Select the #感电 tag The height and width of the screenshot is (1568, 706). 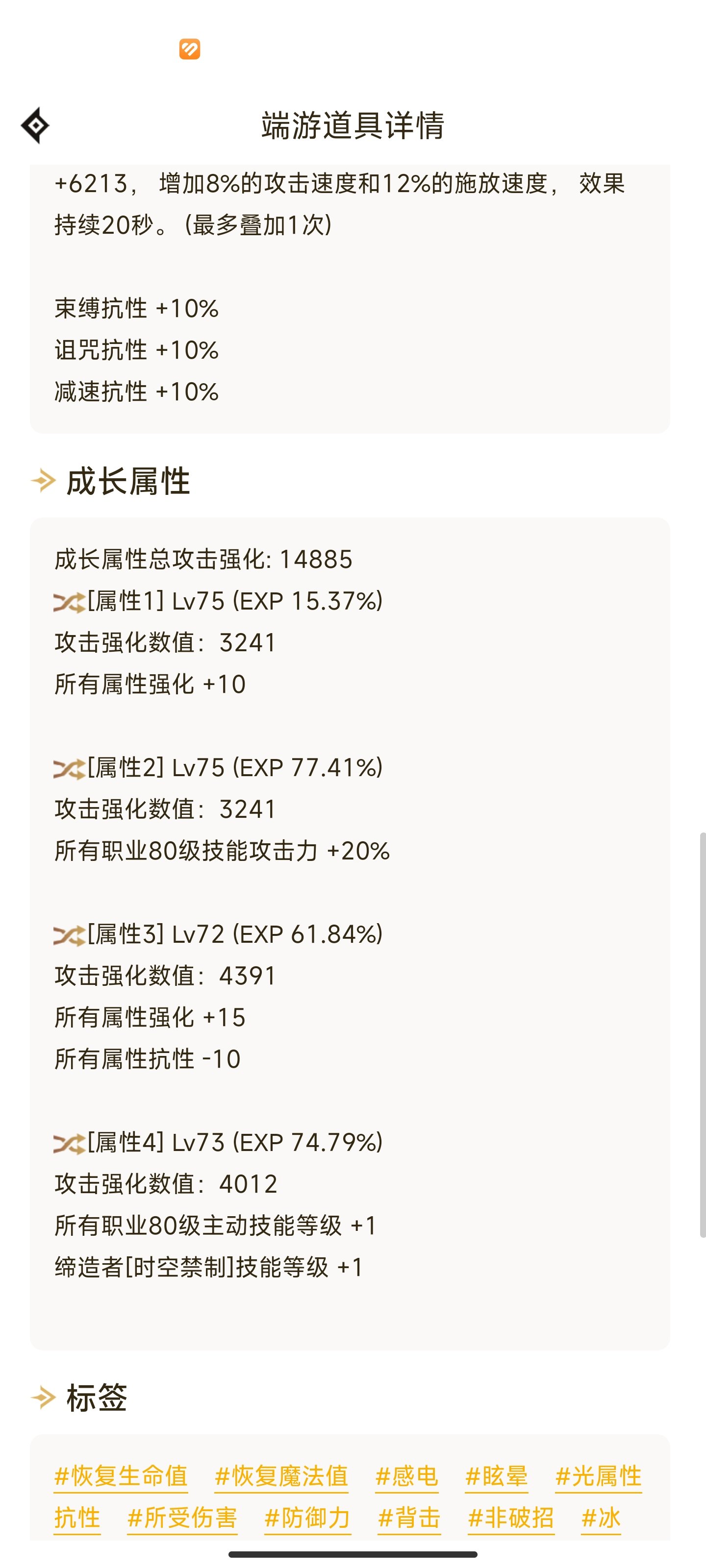(406, 1477)
